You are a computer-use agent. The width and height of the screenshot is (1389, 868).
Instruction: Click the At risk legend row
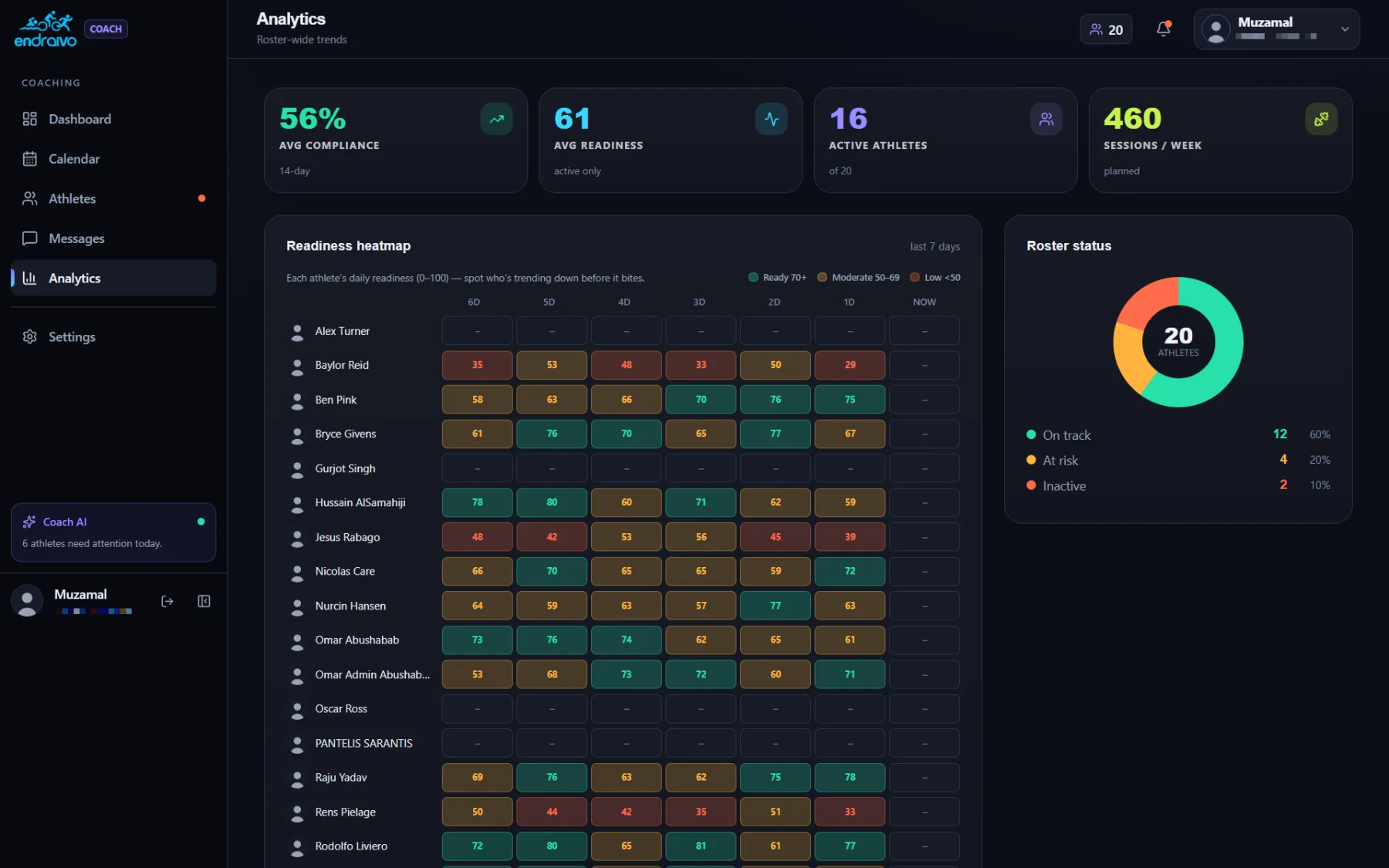click(x=1178, y=460)
